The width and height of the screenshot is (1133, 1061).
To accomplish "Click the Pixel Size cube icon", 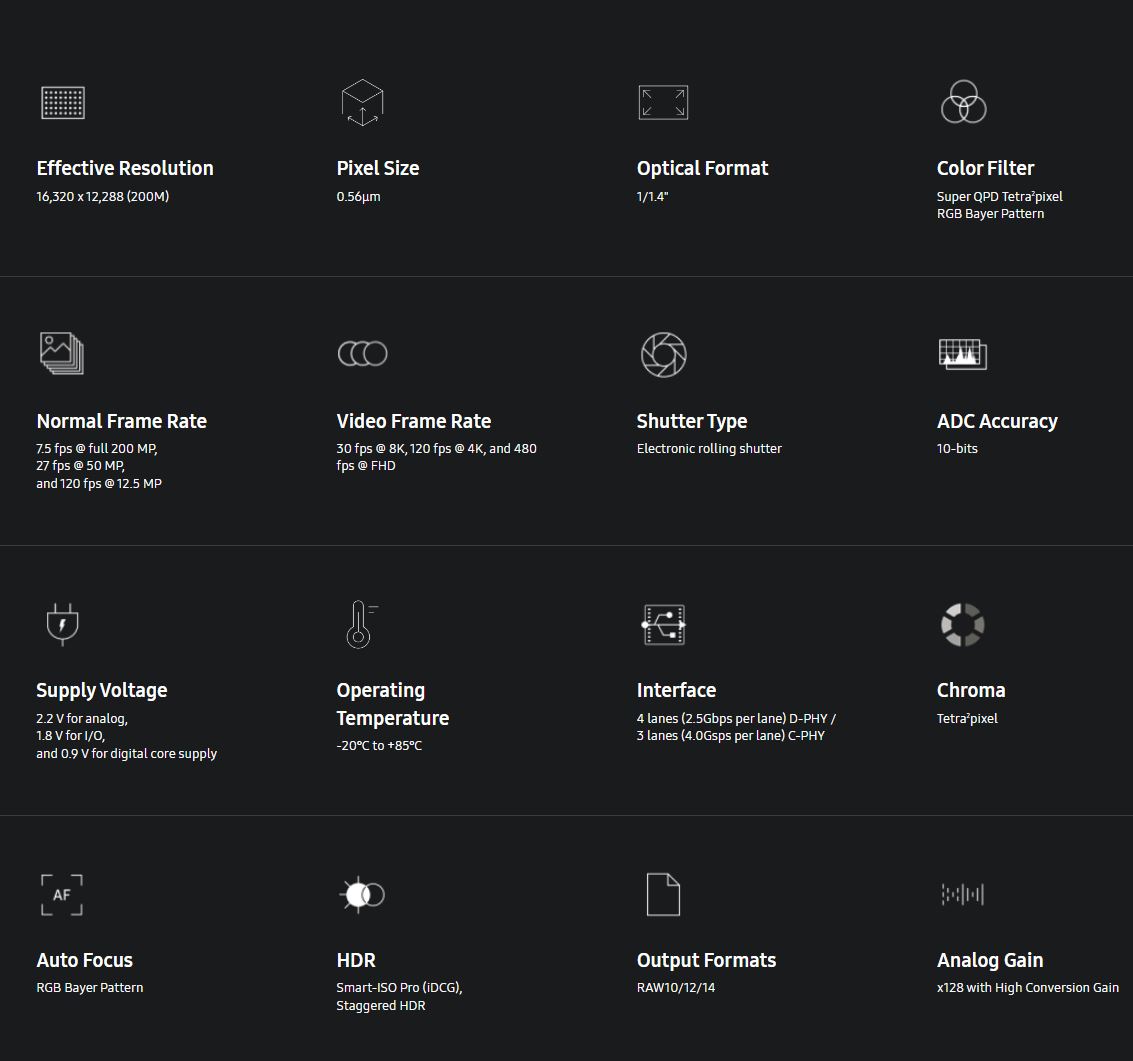I will click(x=362, y=102).
